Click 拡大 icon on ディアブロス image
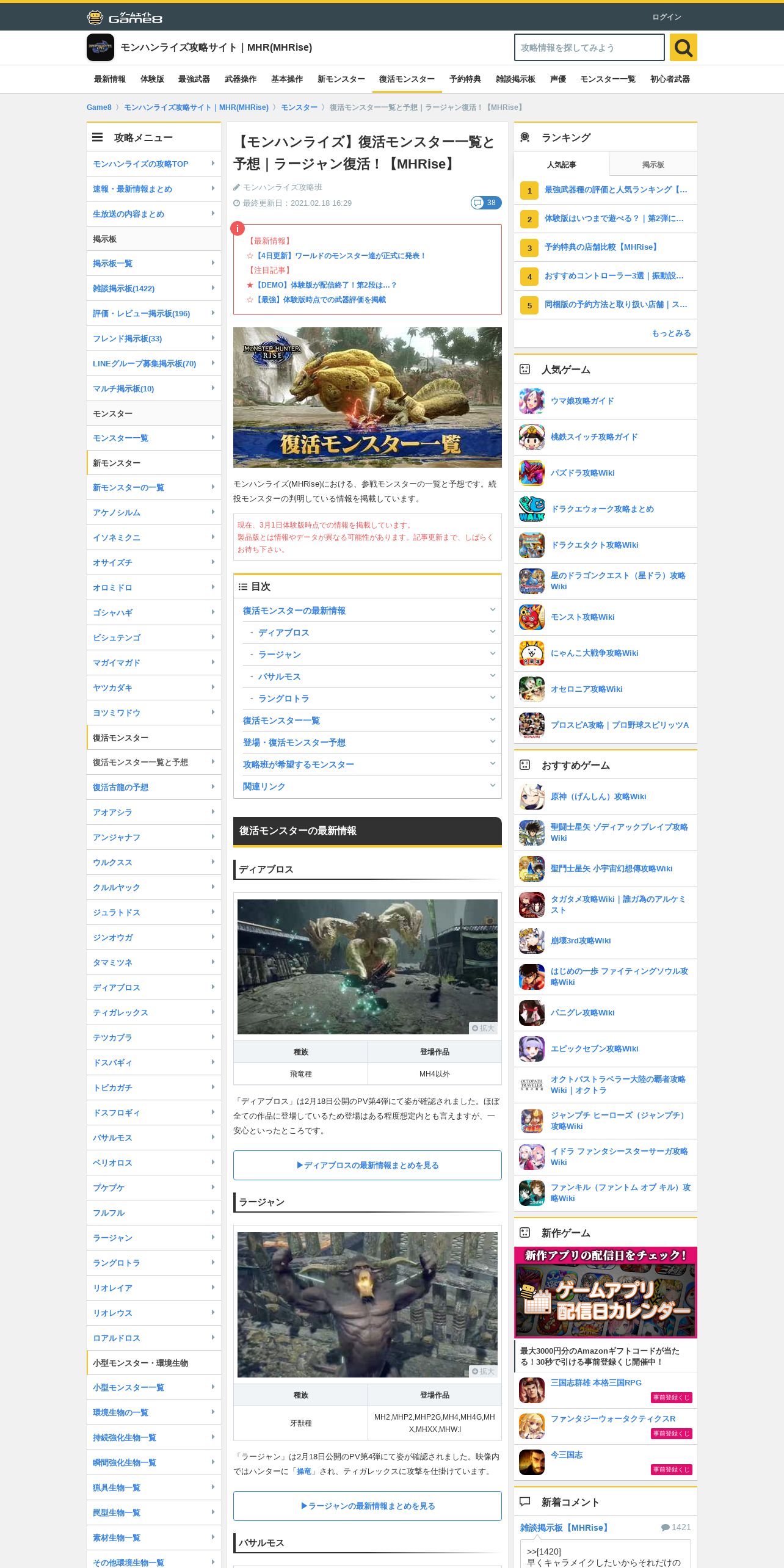The height and width of the screenshot is (1568, 784). click(484, 1028)
